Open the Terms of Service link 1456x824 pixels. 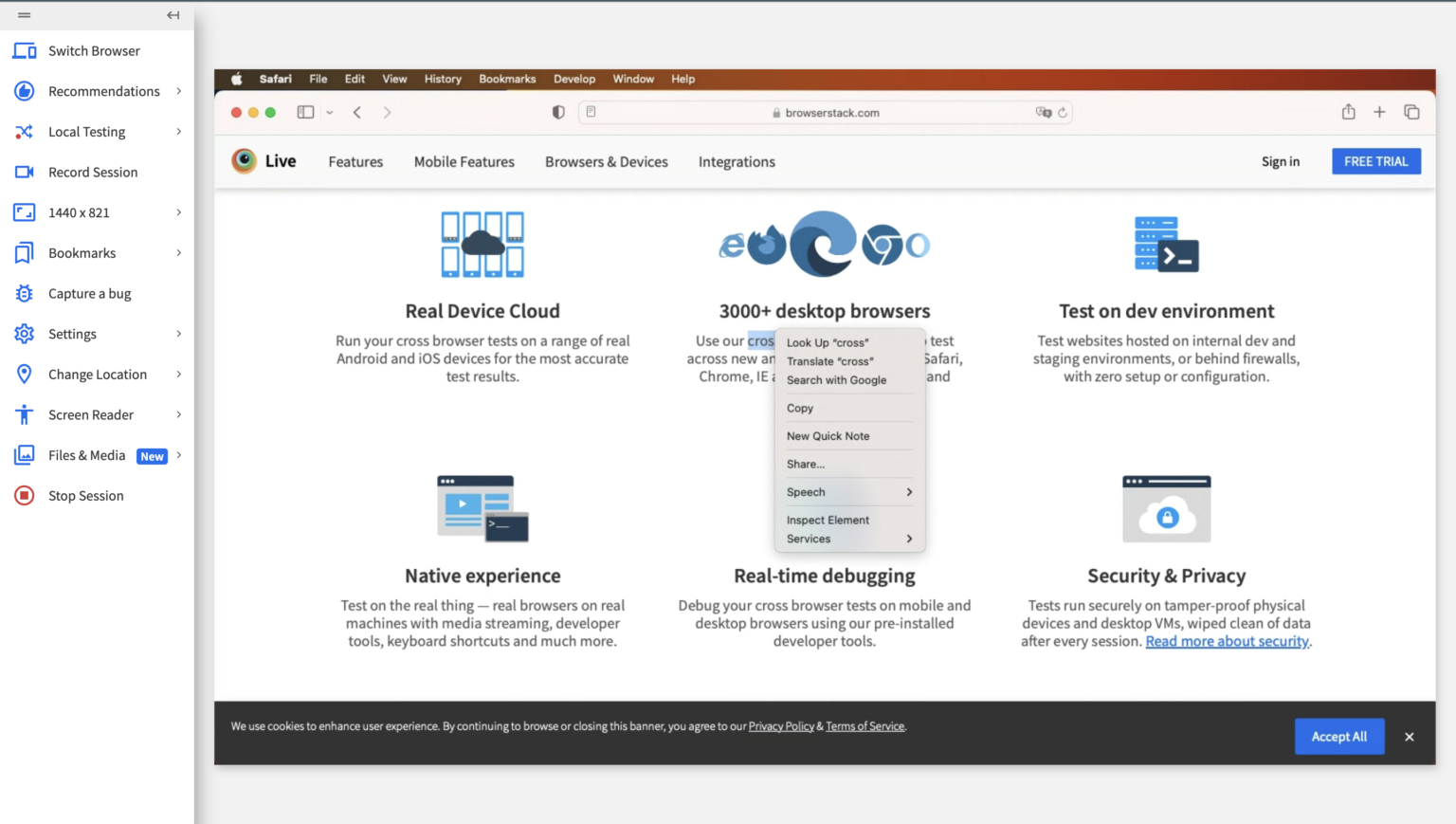(864, 726)
